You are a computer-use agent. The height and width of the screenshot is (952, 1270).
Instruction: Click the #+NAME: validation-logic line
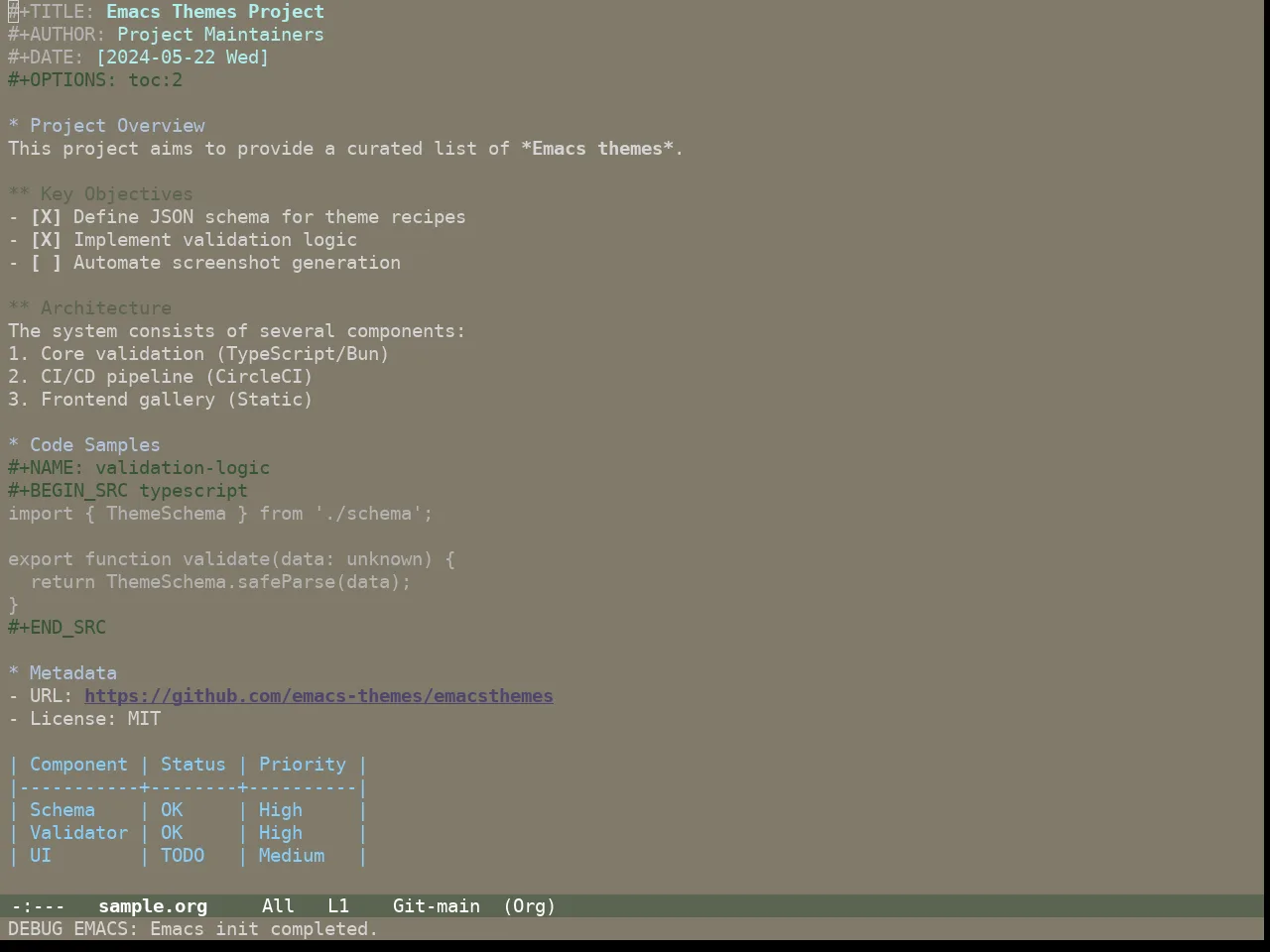(x=139, y=468)
